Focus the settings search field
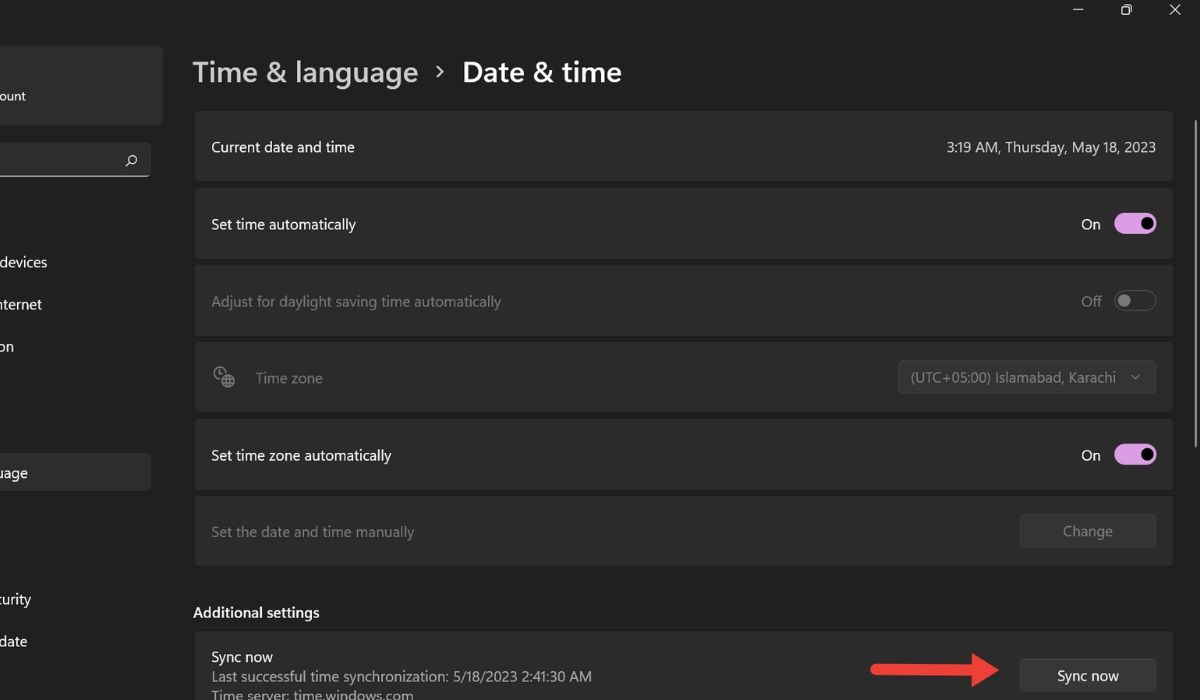 60,160
